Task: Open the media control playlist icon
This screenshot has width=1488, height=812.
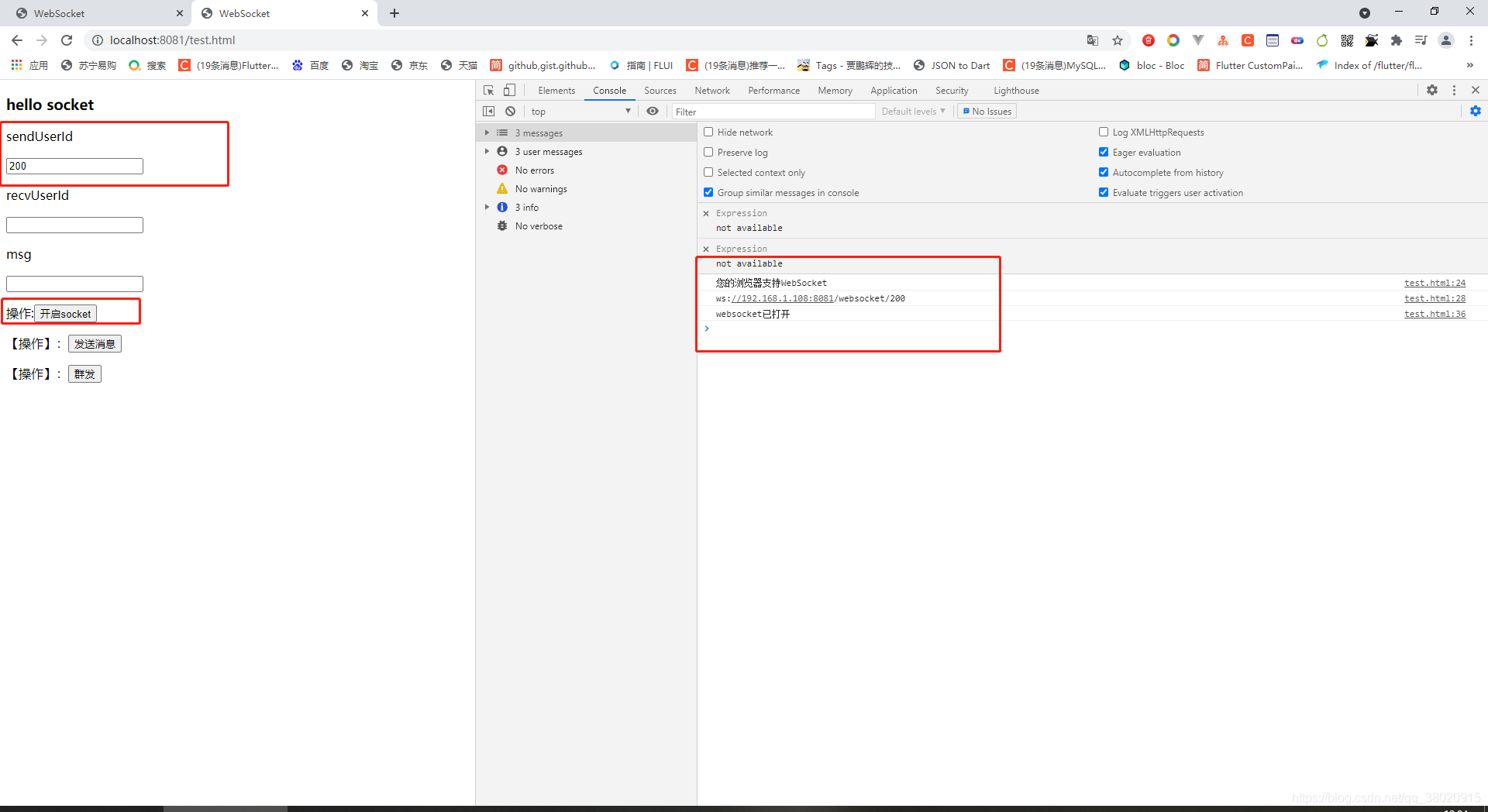Action: (1421, 40)
